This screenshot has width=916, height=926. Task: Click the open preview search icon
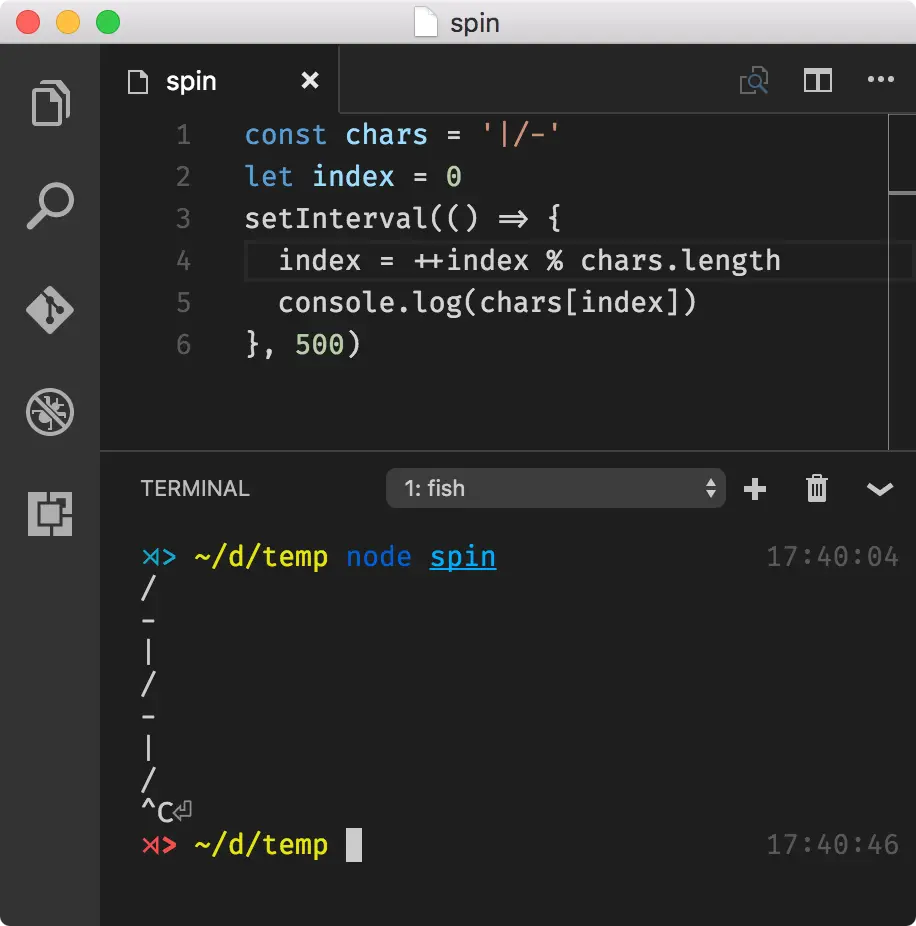point(754,80)
